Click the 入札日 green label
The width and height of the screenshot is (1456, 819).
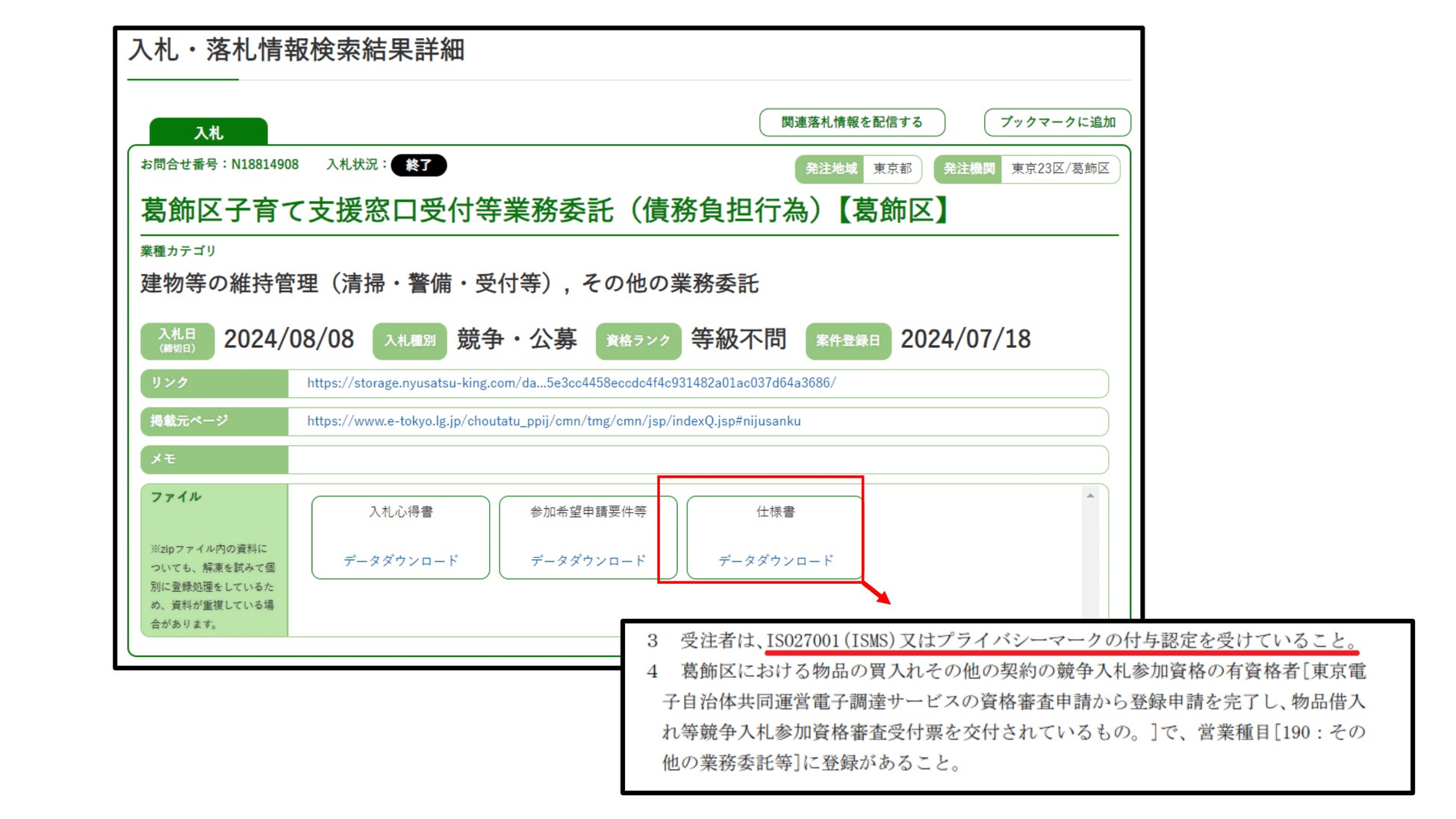(177, 340)
